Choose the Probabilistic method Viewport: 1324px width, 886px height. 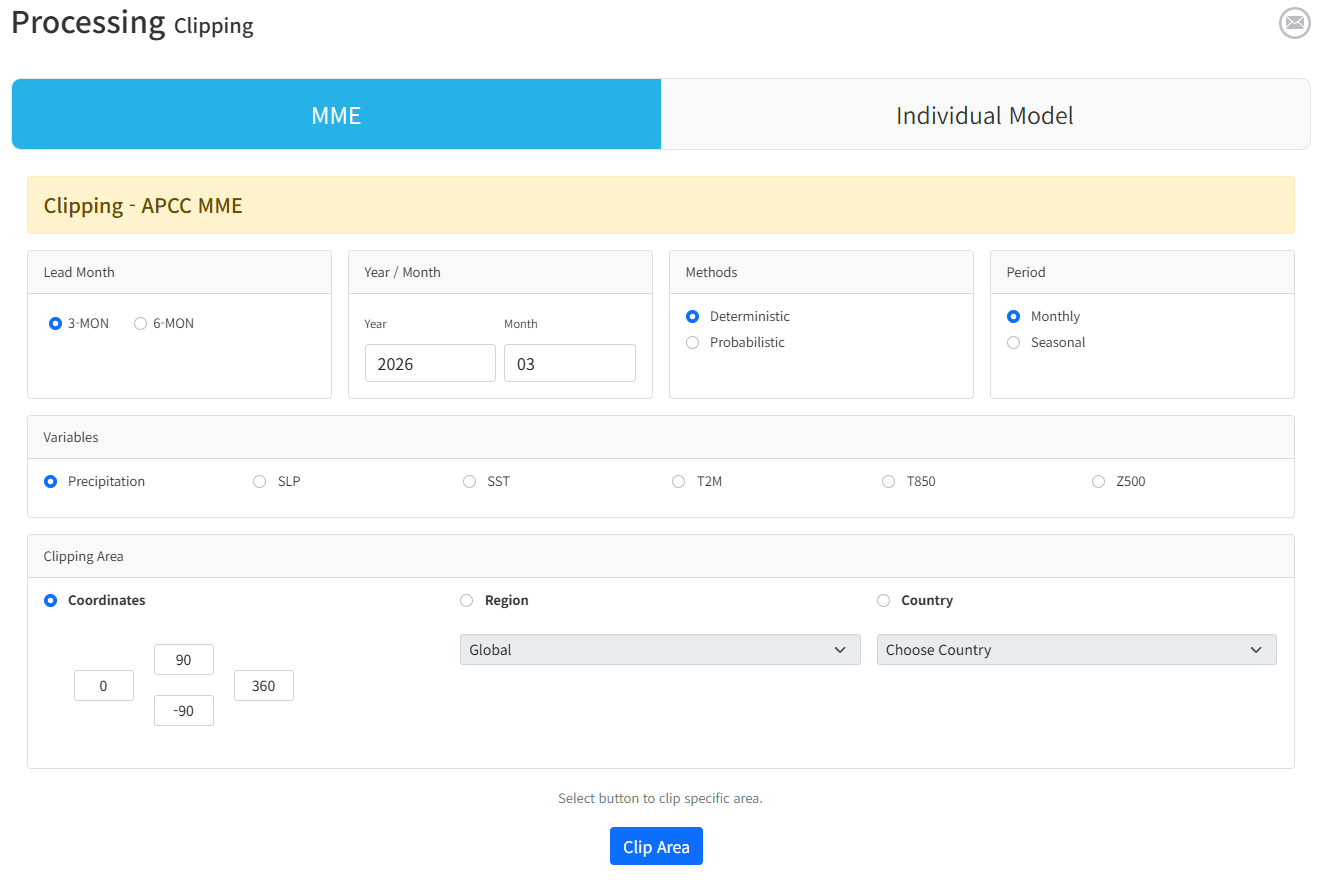point(693,343)
